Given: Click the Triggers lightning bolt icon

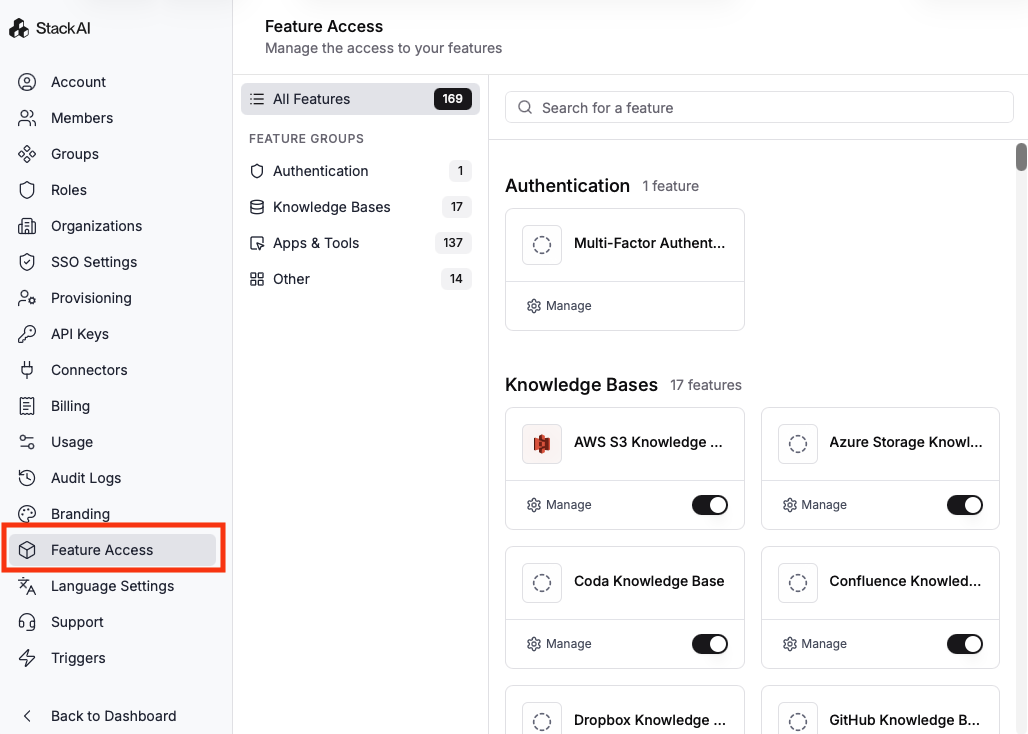Looking at the screenshot, I should coord(28,658).
